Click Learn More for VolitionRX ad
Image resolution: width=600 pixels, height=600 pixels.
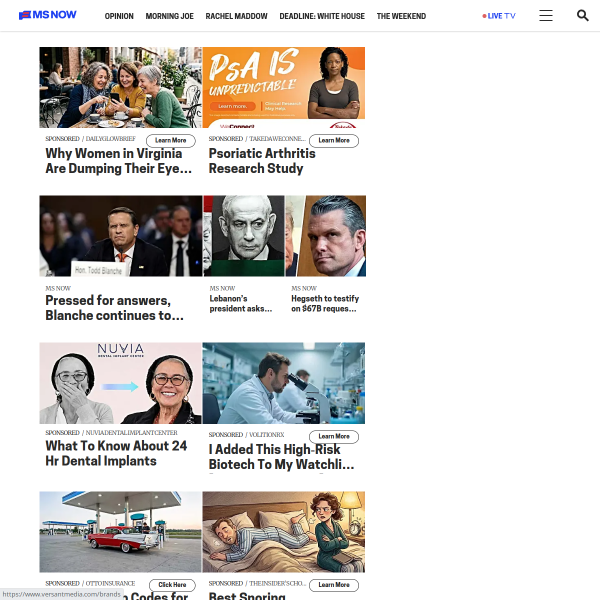click(334, 436)
